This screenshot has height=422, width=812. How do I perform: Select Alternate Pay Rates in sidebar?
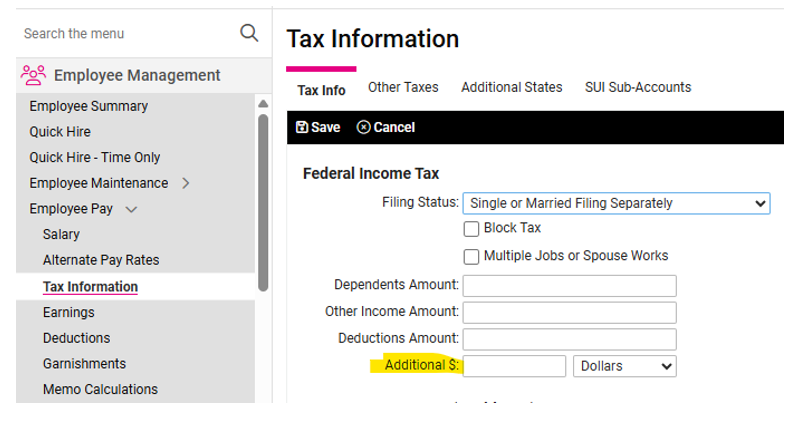[100, 260]
